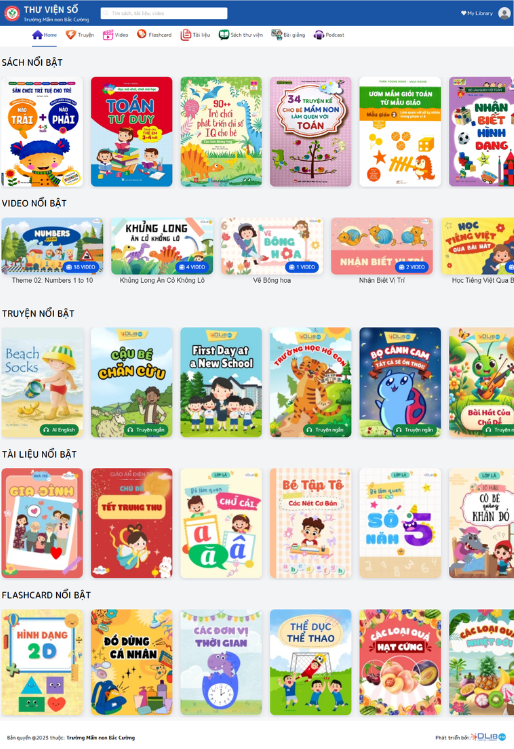
Task: Open the Beach Socks story
Action: [42, 382]
